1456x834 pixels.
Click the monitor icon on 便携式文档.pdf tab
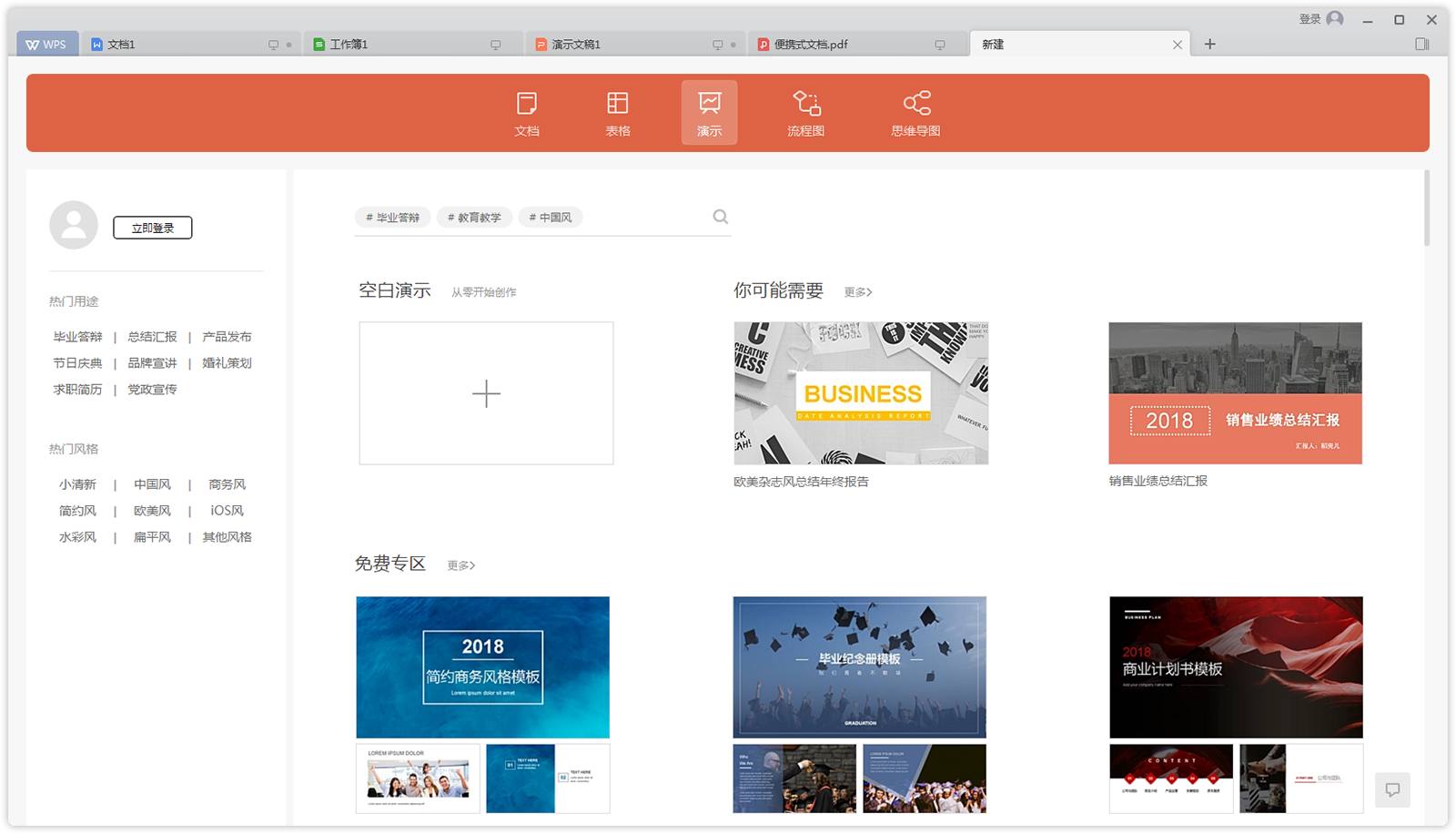tap(940, 45)
